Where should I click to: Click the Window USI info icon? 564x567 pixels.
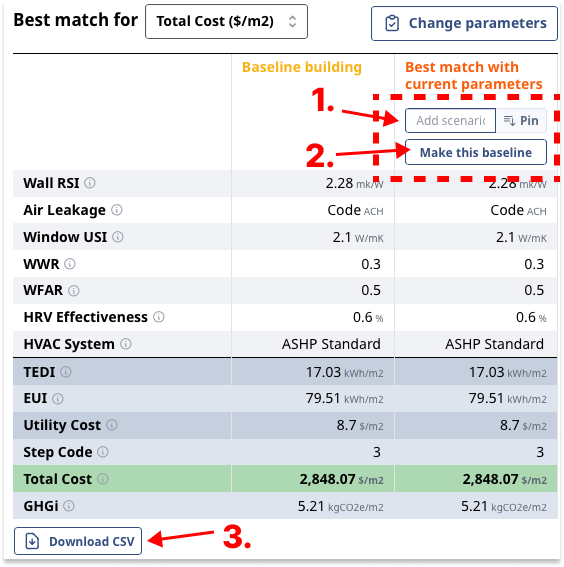click(118, 237)
